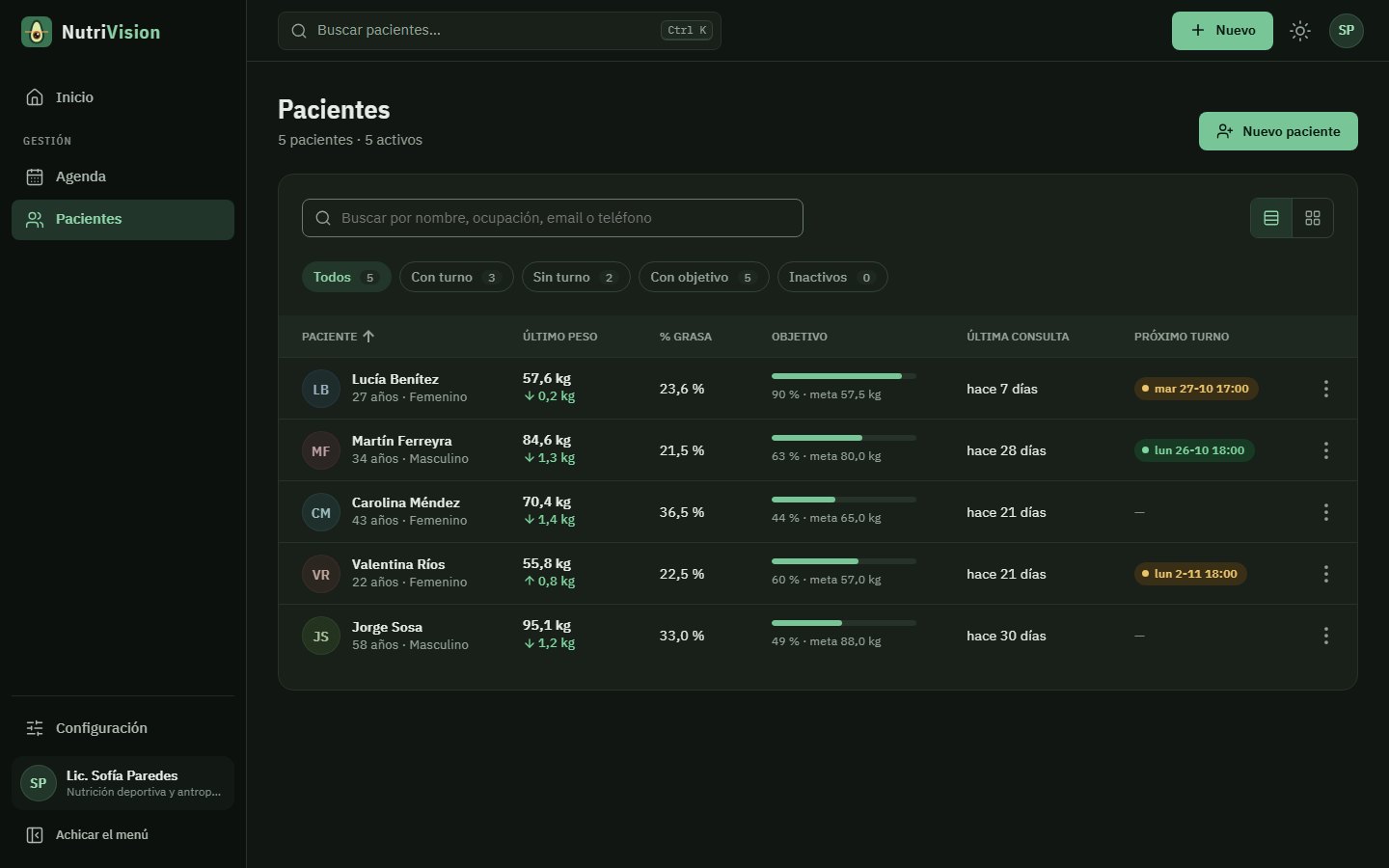
Task: Click body fat value 36,5 %
Action: click(x=682, y=512)
